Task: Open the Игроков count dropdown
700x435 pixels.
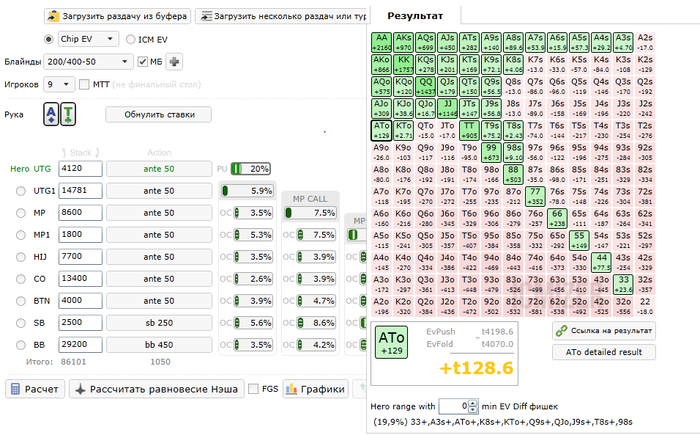Action: (58, 84)
